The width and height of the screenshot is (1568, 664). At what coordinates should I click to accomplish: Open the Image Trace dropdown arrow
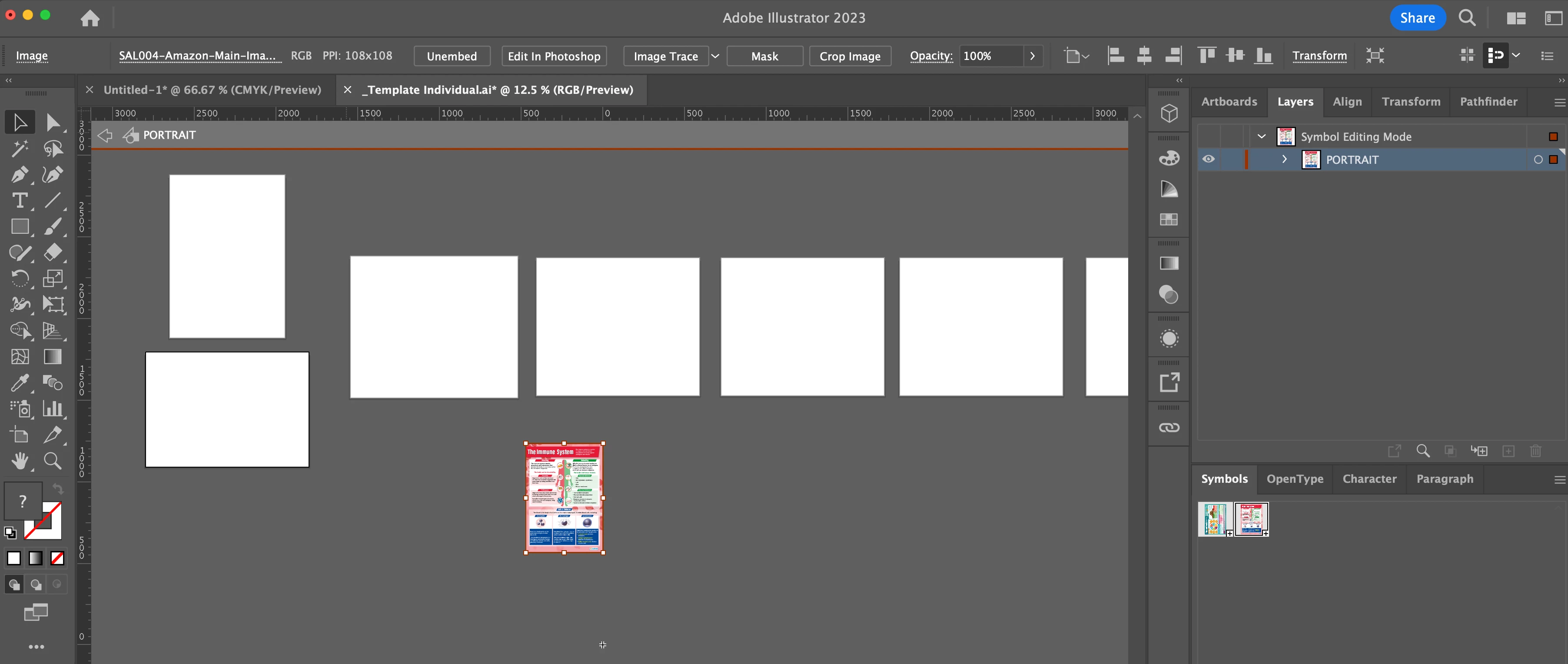(x=715, y=56)
